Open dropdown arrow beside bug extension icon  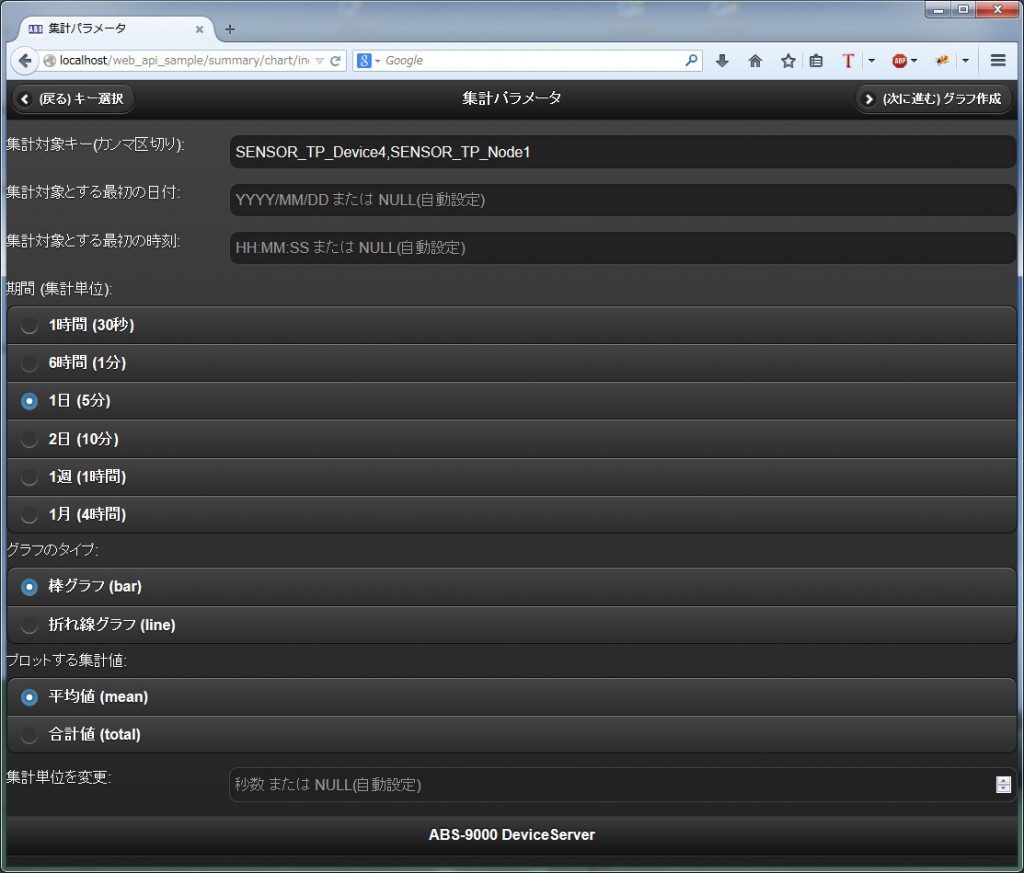pyautogui.click(x=965, y=61)
